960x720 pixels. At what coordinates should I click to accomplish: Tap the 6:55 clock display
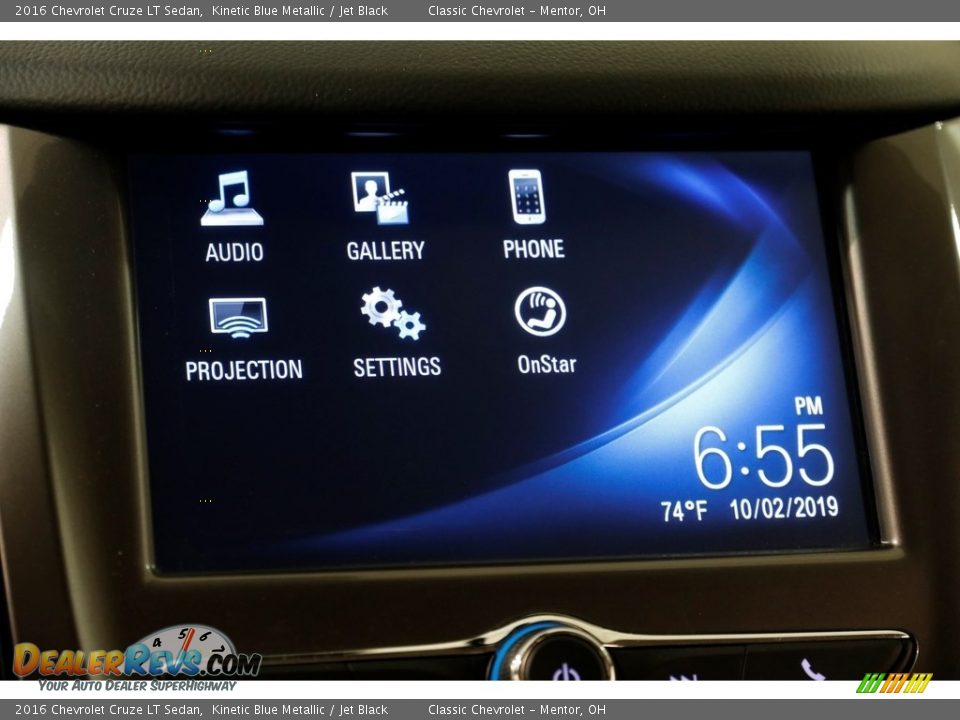763,458
